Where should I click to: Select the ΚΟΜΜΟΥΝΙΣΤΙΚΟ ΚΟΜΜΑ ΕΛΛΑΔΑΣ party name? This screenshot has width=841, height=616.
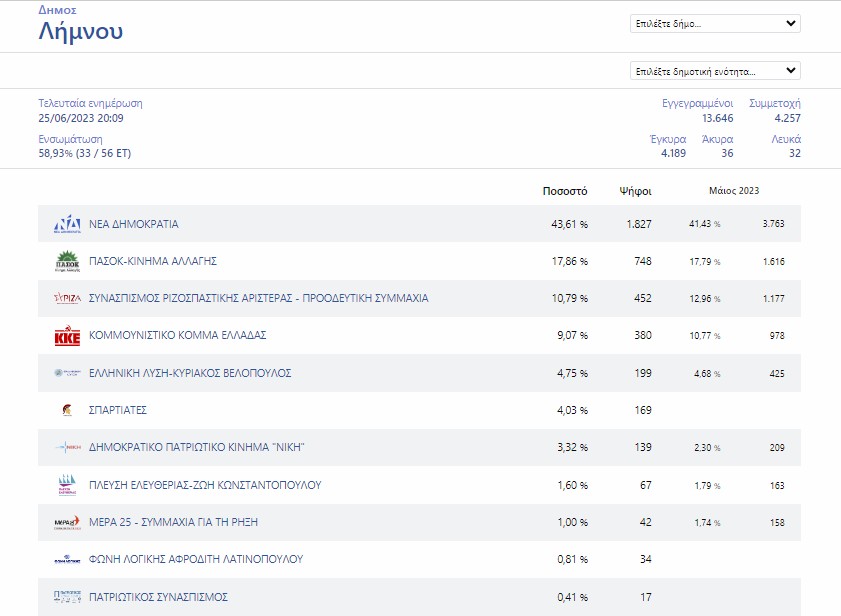pyautogui.click(x=178, y=336)
